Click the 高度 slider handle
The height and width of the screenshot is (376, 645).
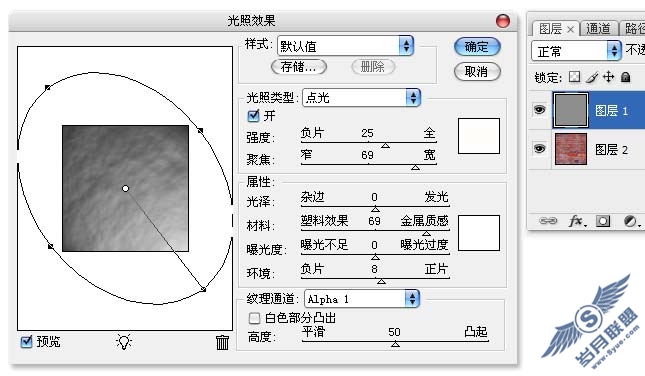click(x=395, y=344)
